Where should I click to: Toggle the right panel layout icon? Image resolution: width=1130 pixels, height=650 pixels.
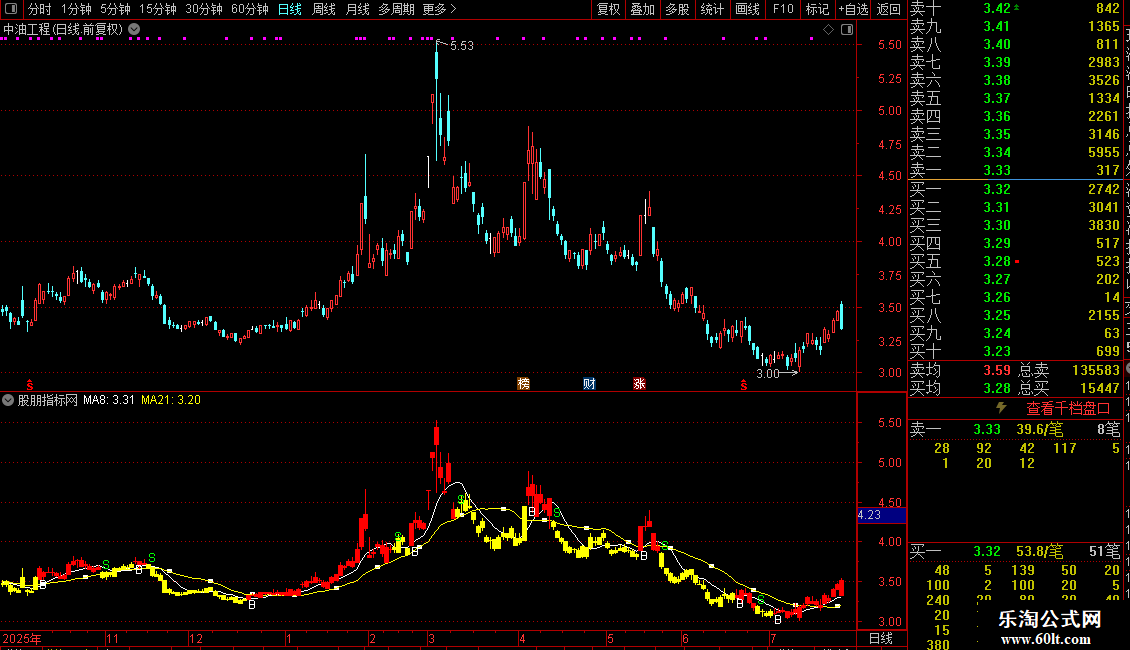(x=847, y=30)
